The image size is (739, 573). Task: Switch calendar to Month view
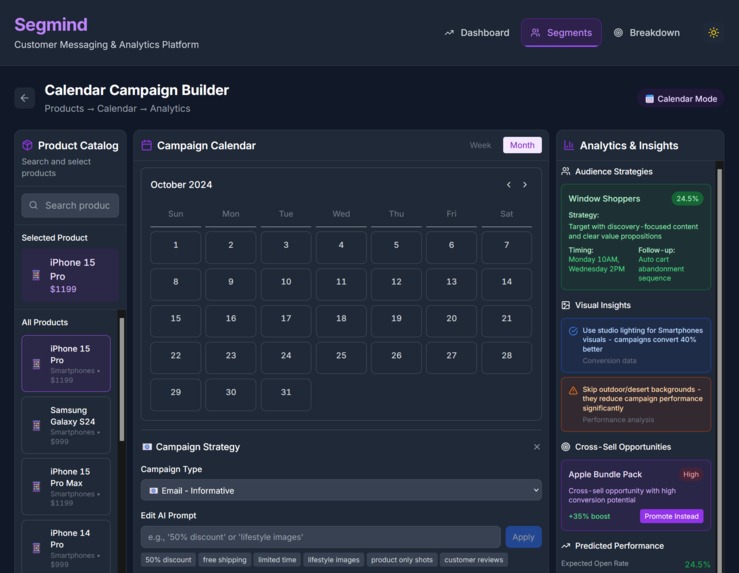pyautogui.click(x=522, y=145)
